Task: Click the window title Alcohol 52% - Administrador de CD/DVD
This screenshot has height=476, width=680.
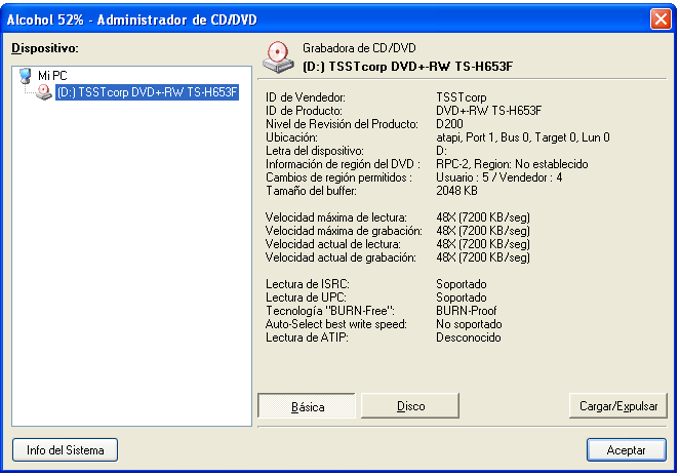Action: [x=132, y=20]
